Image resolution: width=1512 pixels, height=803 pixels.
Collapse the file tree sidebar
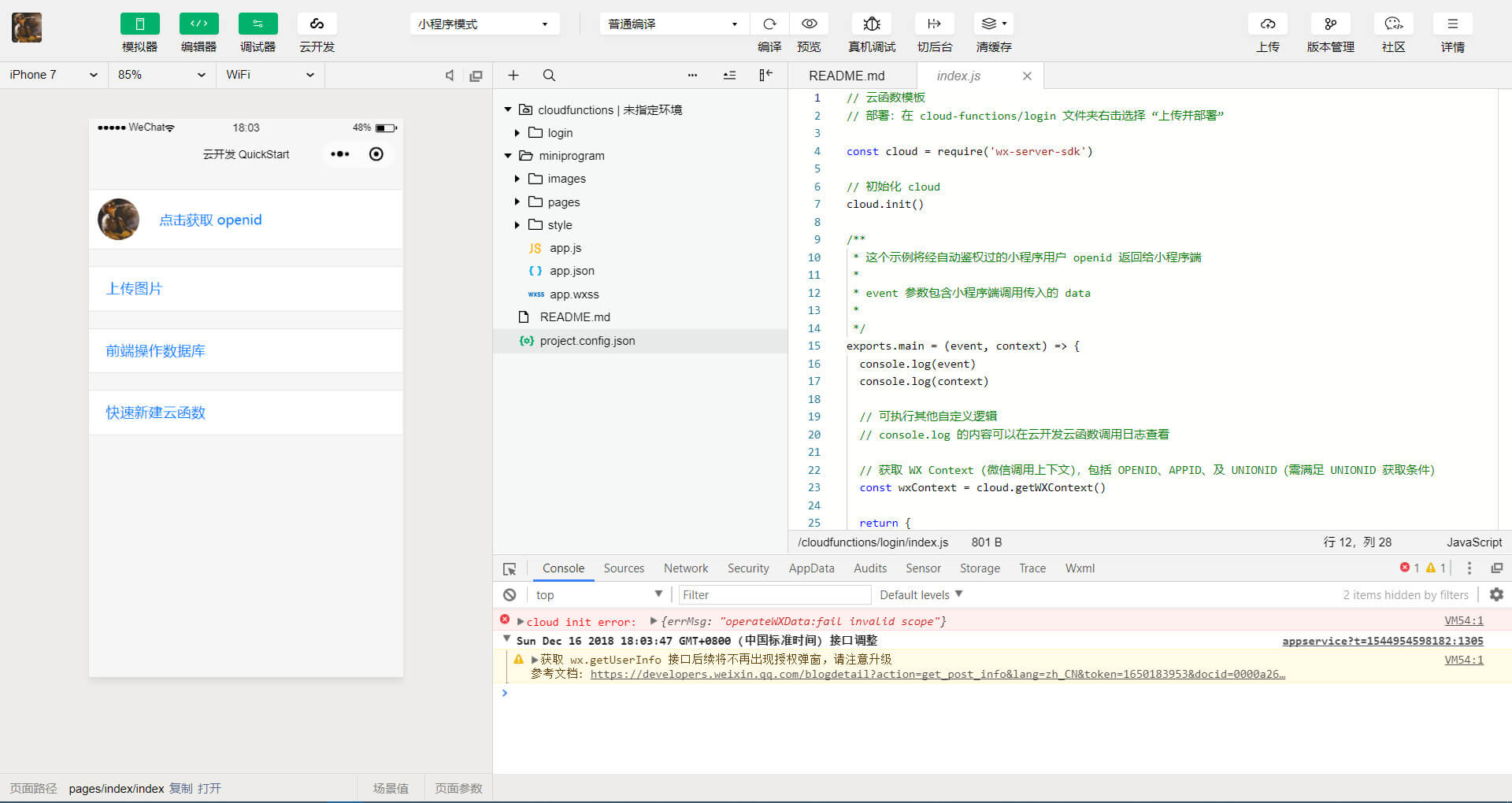(765, 76)
